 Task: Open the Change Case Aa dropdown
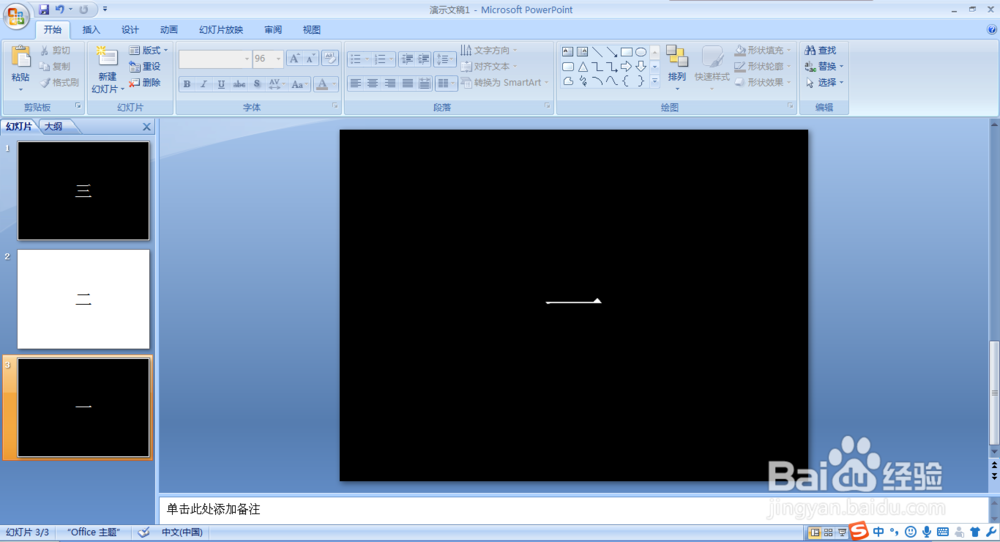[298, 84]
